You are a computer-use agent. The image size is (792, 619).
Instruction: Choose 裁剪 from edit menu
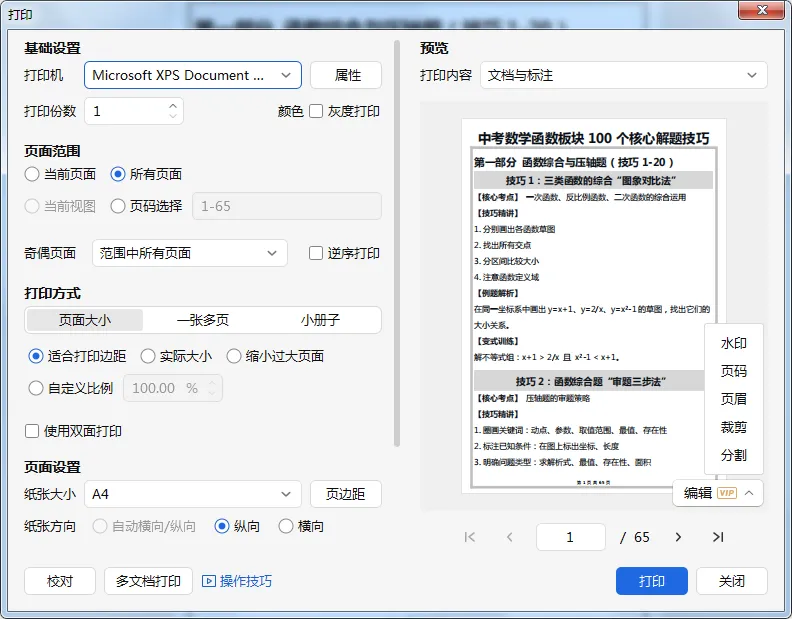coord(733,427)
